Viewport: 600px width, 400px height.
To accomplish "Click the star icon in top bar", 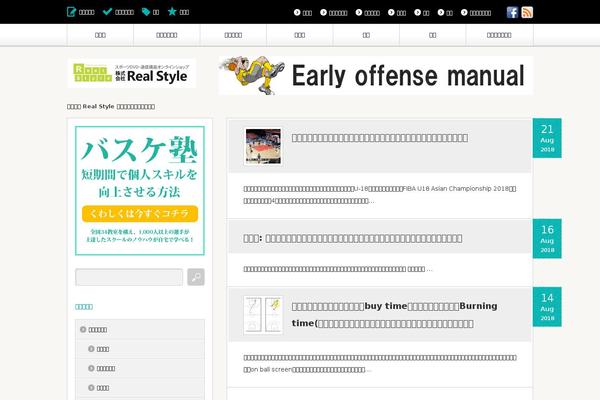I will [x=172, y=11].
